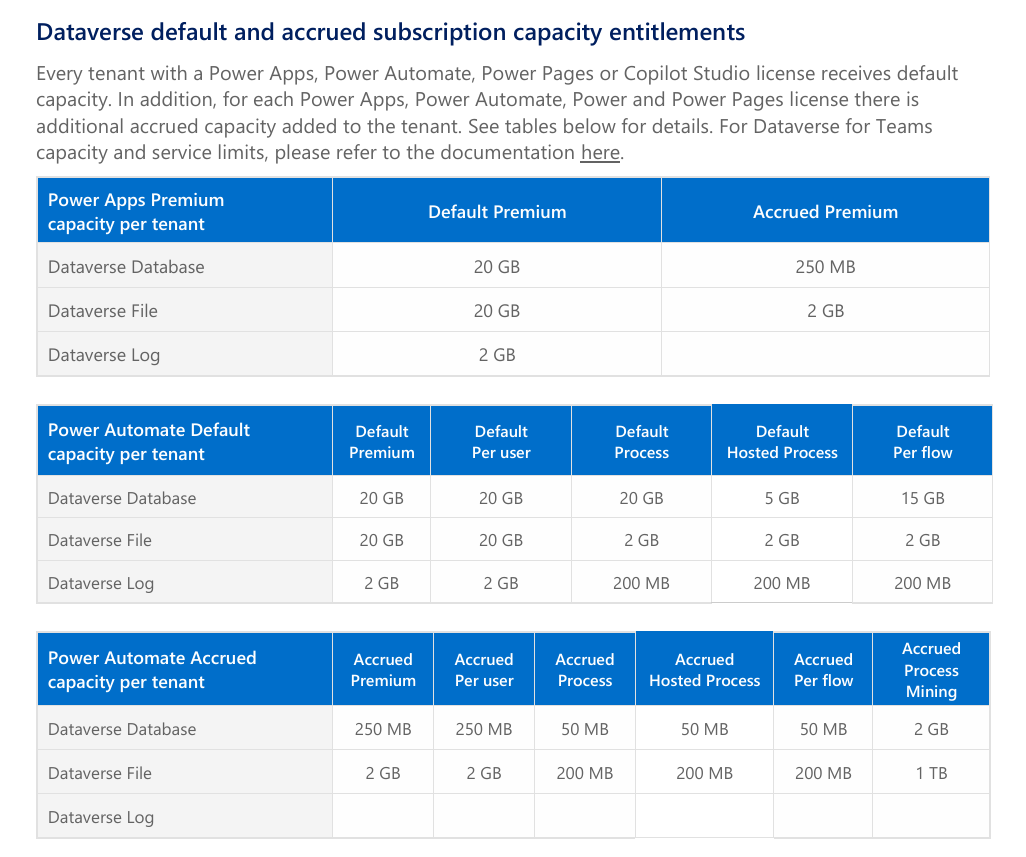
Task: Click Accrued Hosted Process column header
Action: tap(704, 669)
